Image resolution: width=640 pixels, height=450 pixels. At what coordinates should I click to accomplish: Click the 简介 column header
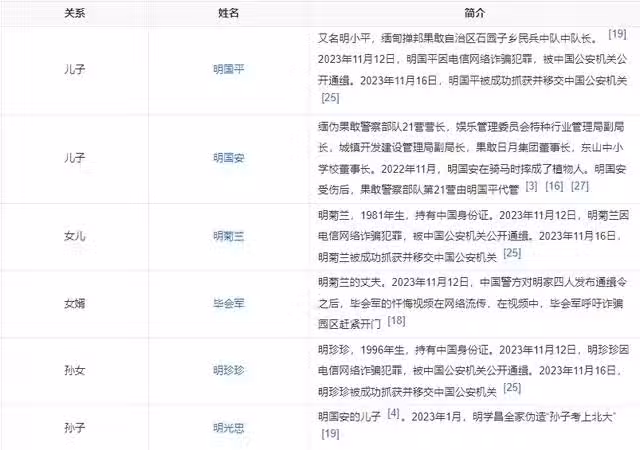coord(475,13)
